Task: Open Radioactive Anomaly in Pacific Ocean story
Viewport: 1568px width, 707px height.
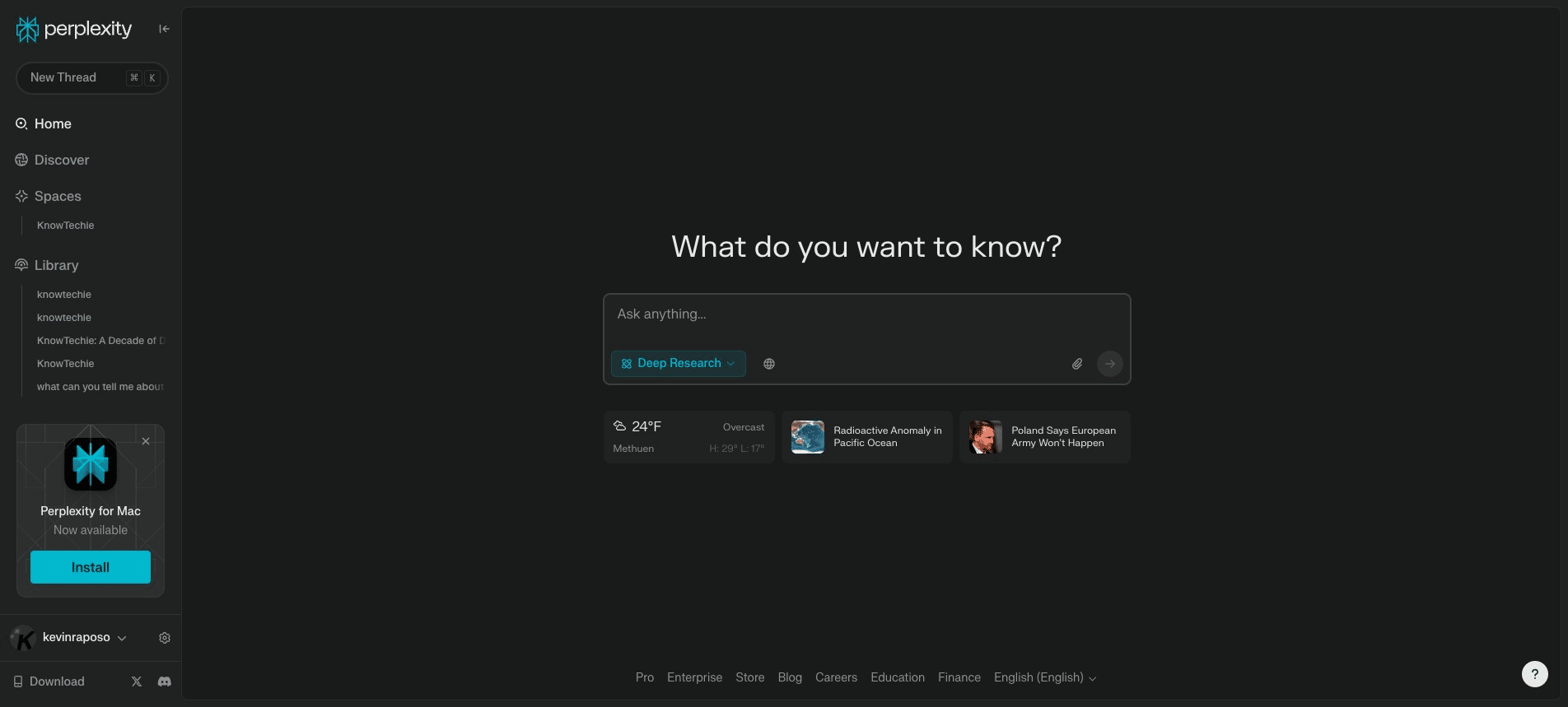Action: click(866, 437)
